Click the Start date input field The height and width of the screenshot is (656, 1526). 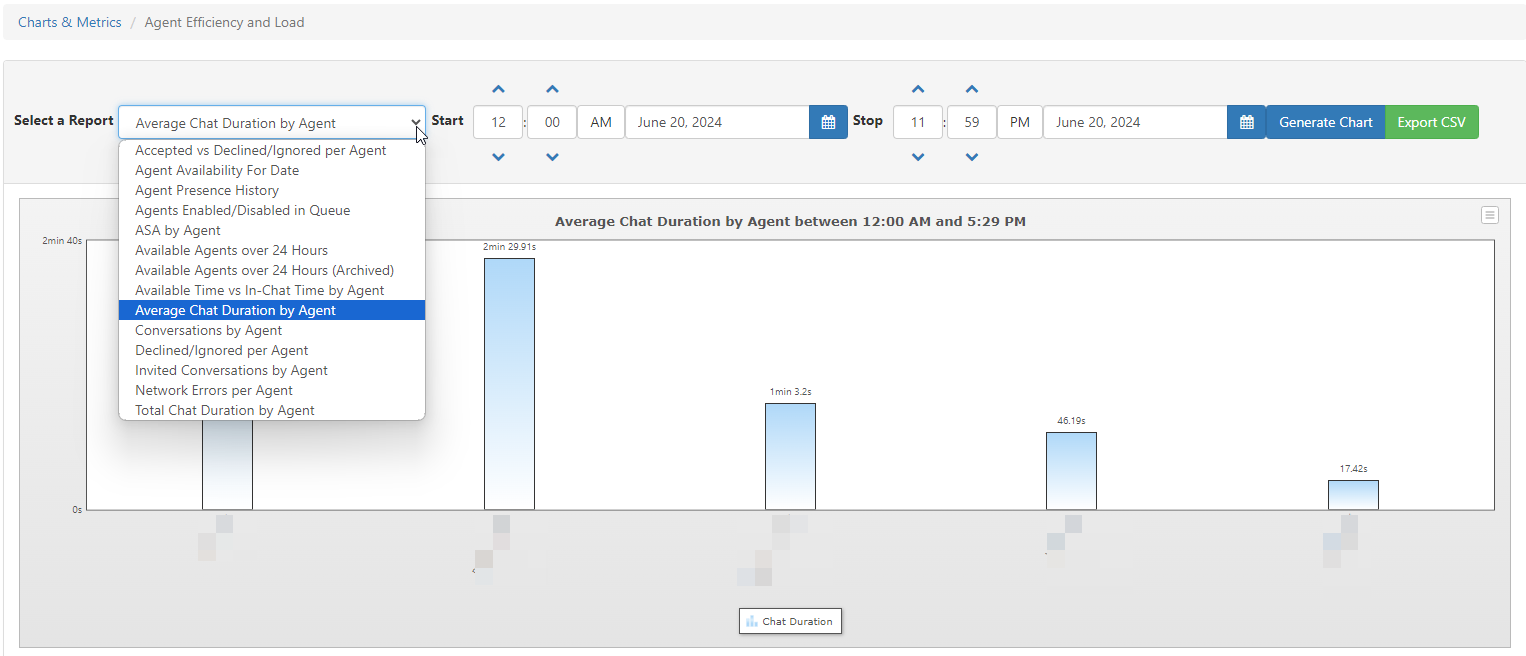716,122
